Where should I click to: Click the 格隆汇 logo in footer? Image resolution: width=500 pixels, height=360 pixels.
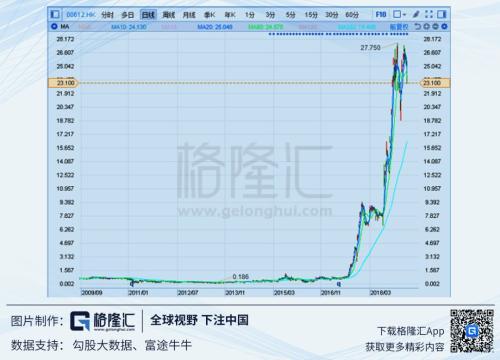pos(102,321)
